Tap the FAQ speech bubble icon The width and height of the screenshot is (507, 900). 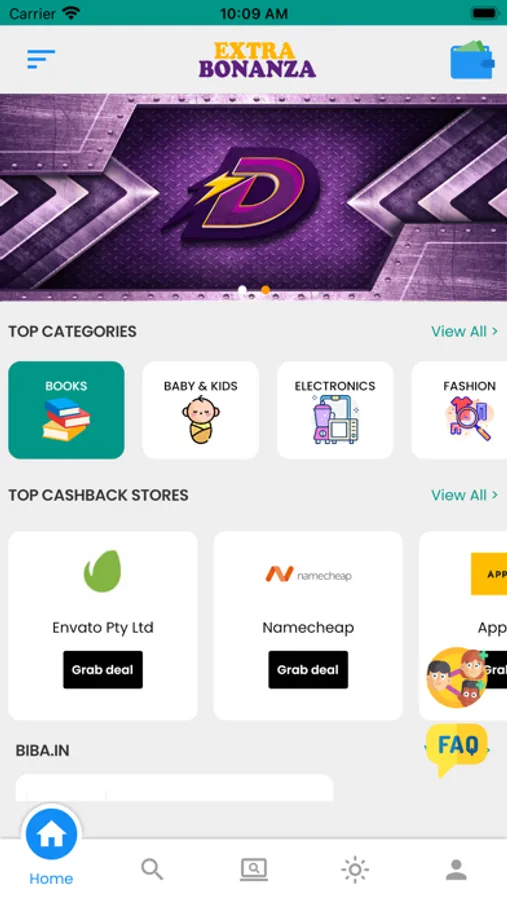point(457,749)
